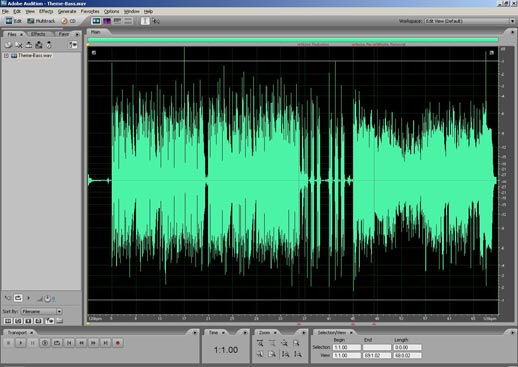Click Play From Cursor to End button
This screenshot has height=367, width=518.
tap(45, 343)
